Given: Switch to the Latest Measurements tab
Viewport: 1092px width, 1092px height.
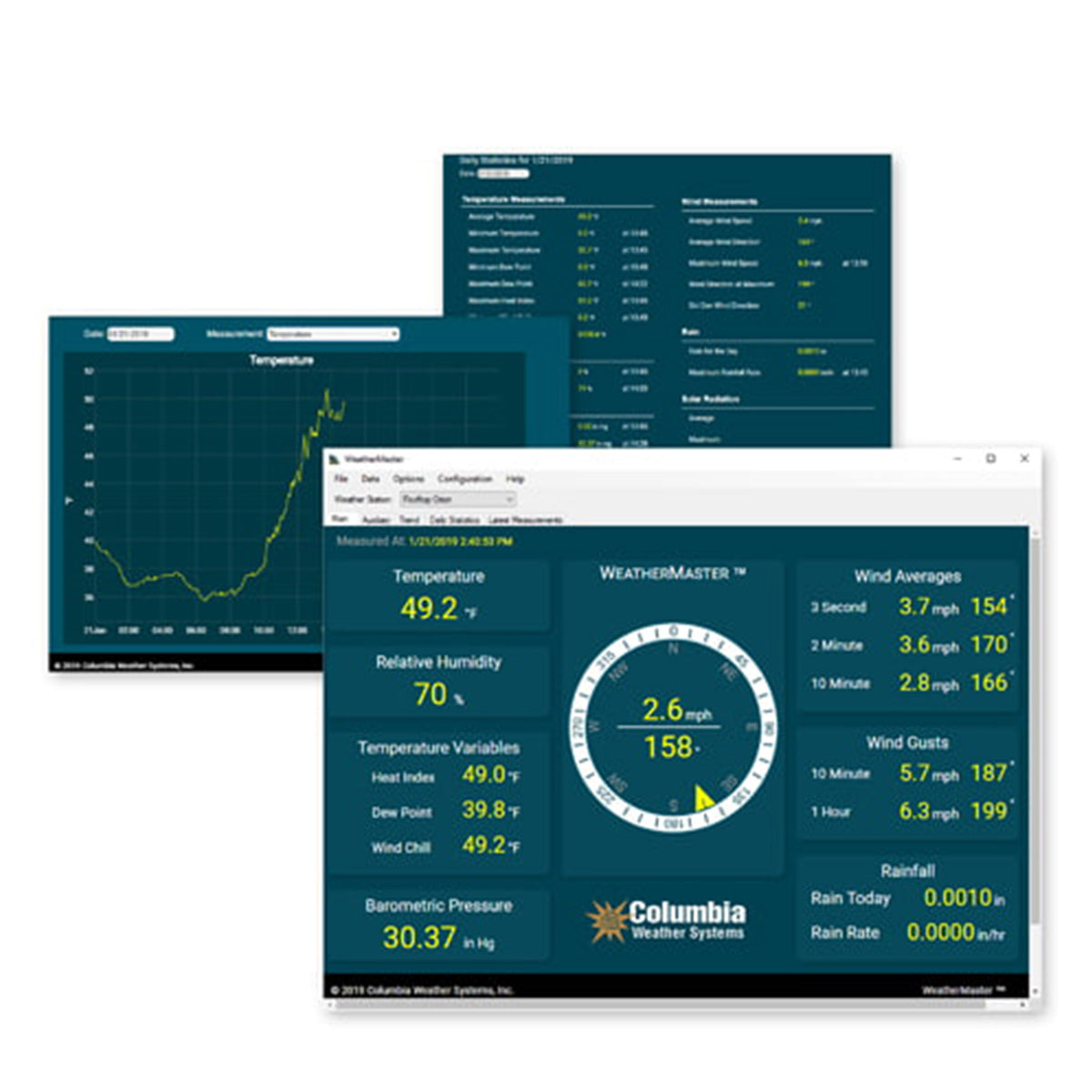Looking at the screenshot, I should 524,518.
